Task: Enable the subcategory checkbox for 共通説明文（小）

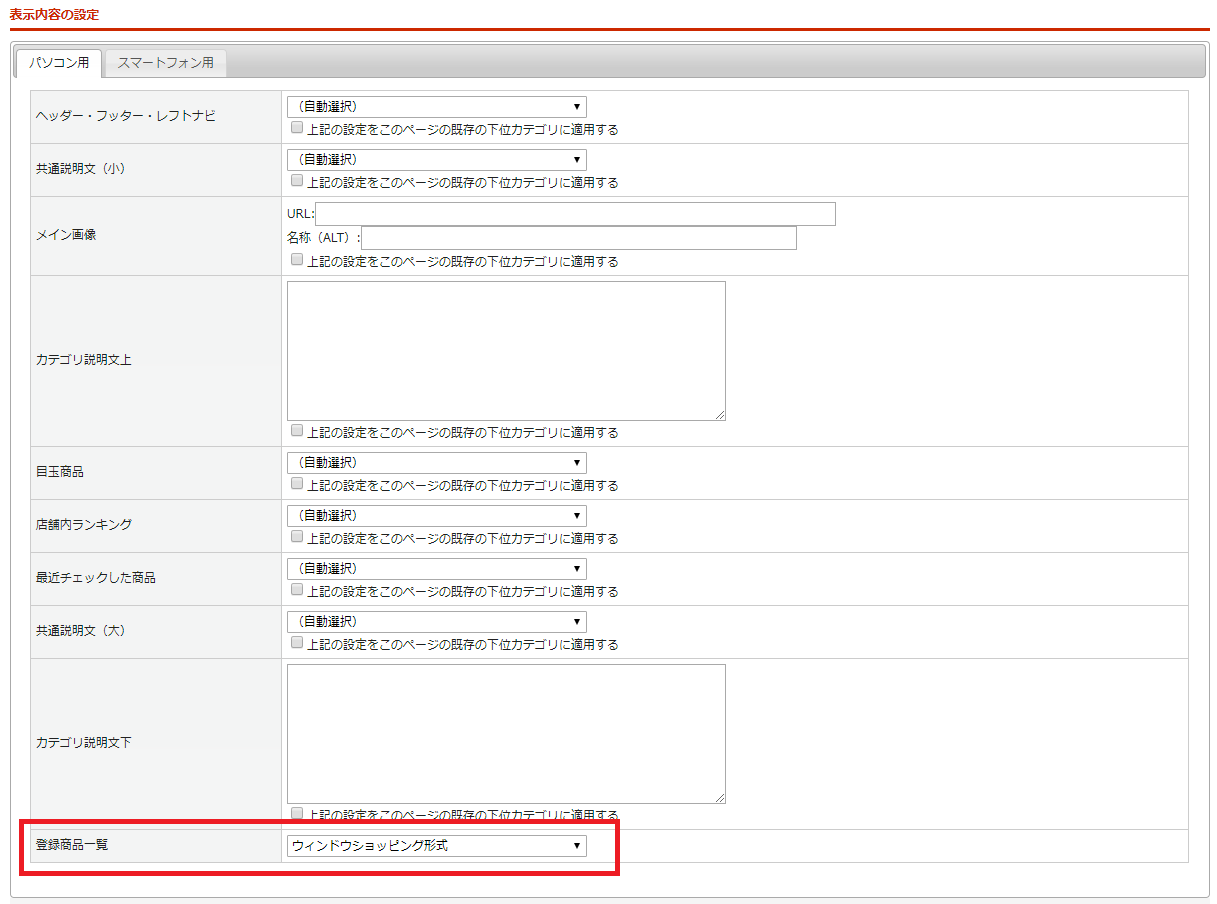Action: [x=297, y=181]
